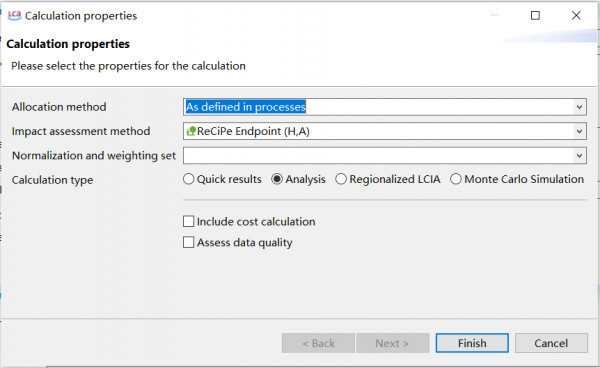Click the greyed-out Back button
The height and width of the screenshot is (368, 600).
point(318,343)
